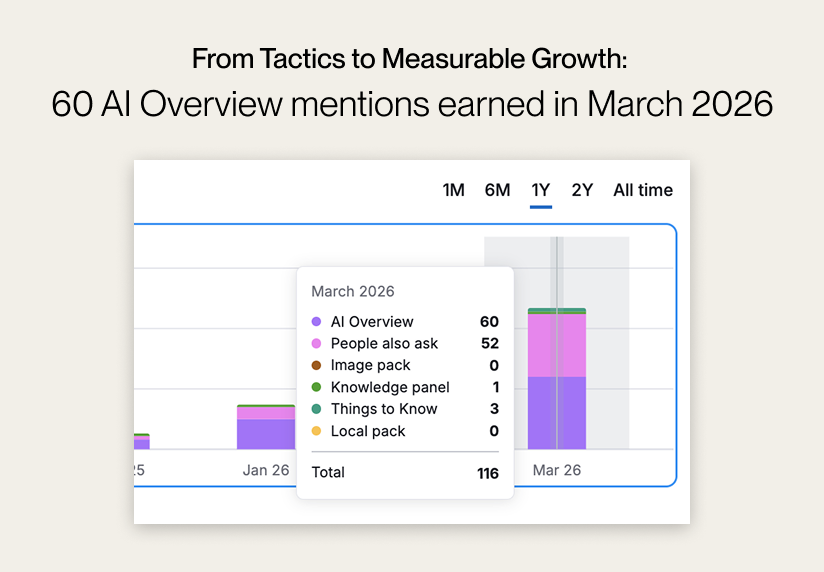The width and height of the screenshot is (824, 572).
Task: Click the purple segment of Mar 26 bar
Action: [557, 413]
